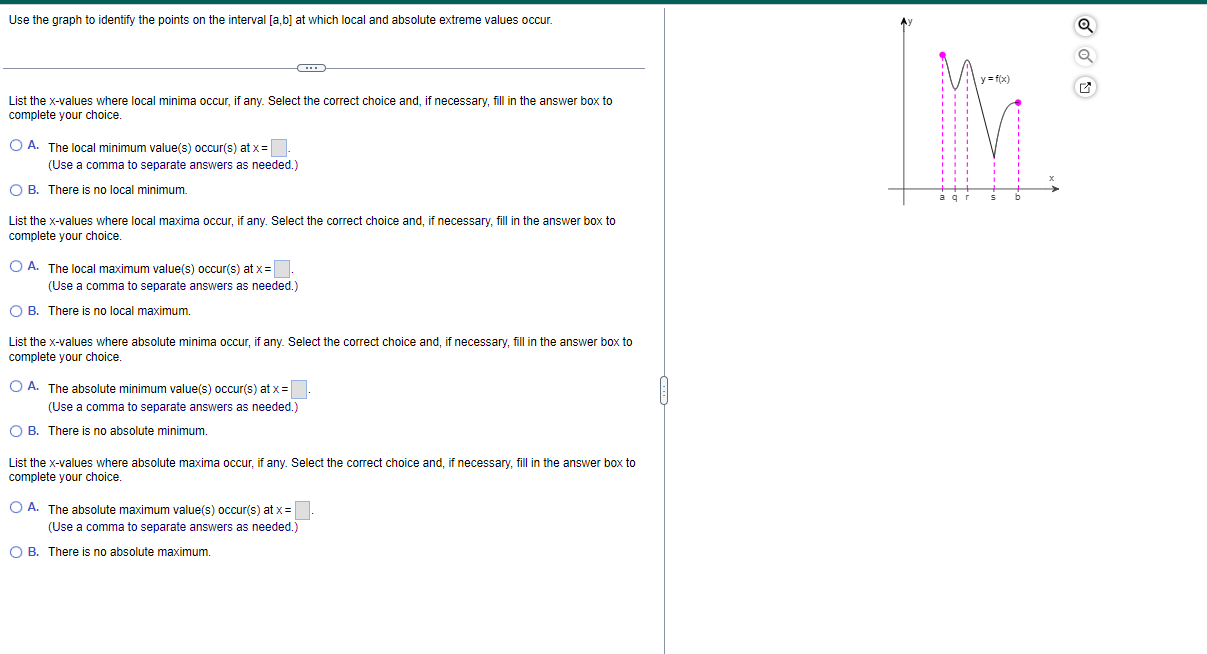
Task: Click the magenta point at x = b
Action: click(x=1017, y=102)
